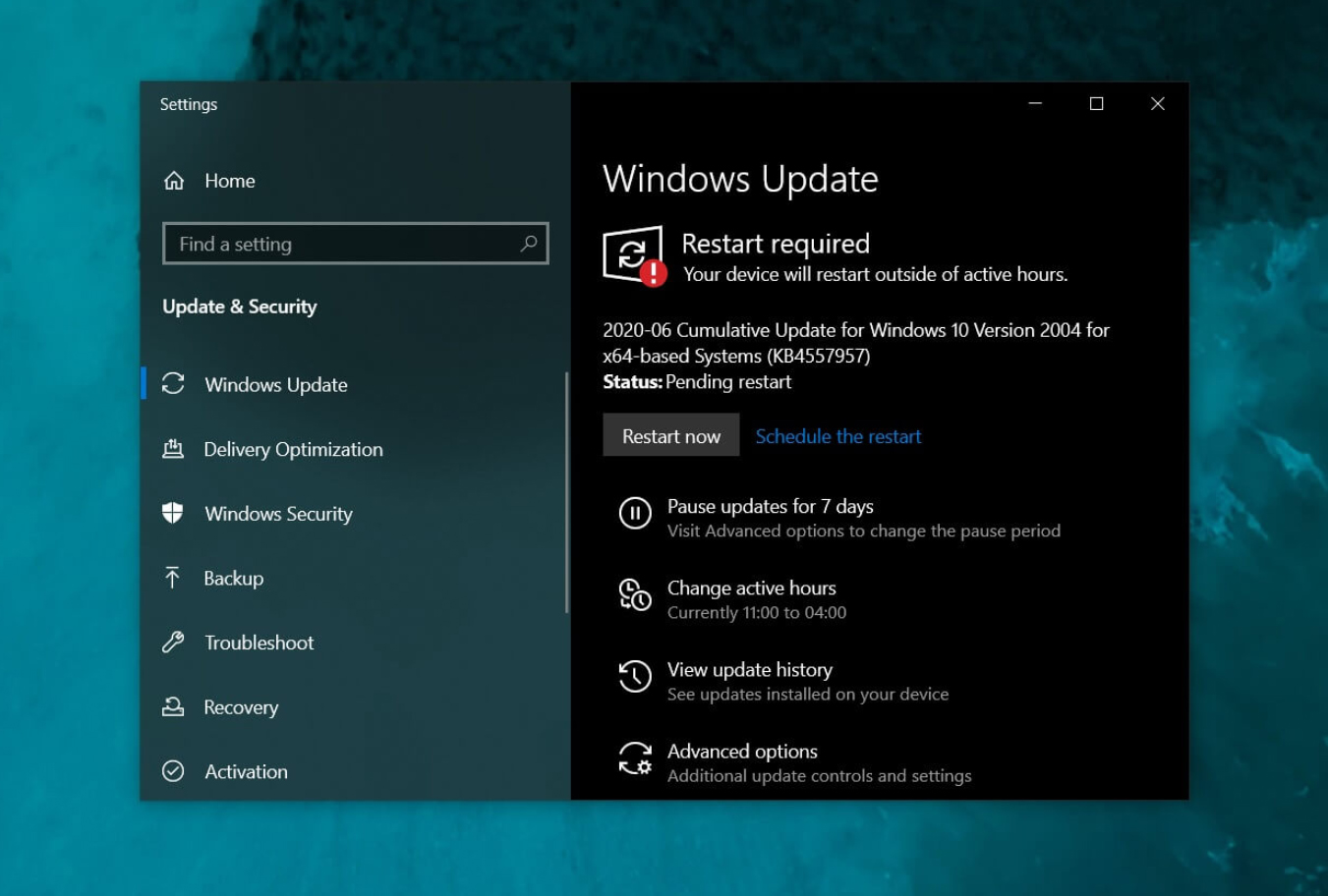Viewport: 1328px width, 896px height.
Task: Click the Status: Pending restart text
Action: 697,382
